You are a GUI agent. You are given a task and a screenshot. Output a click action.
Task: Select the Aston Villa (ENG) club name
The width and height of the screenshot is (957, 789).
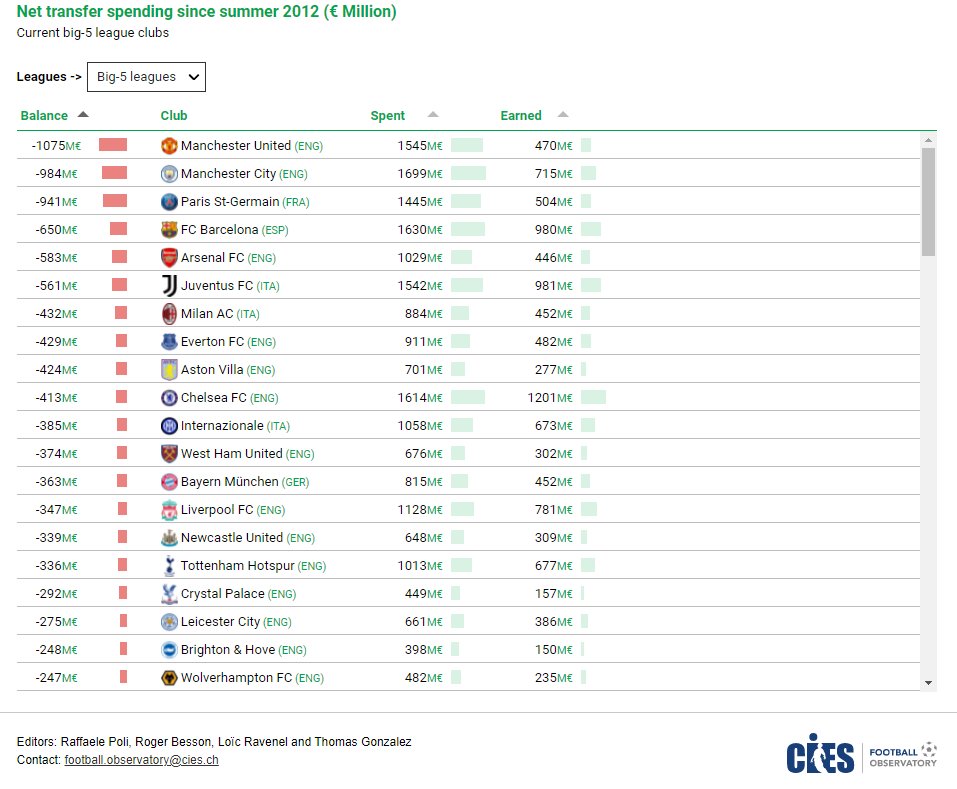click(228, 370)
